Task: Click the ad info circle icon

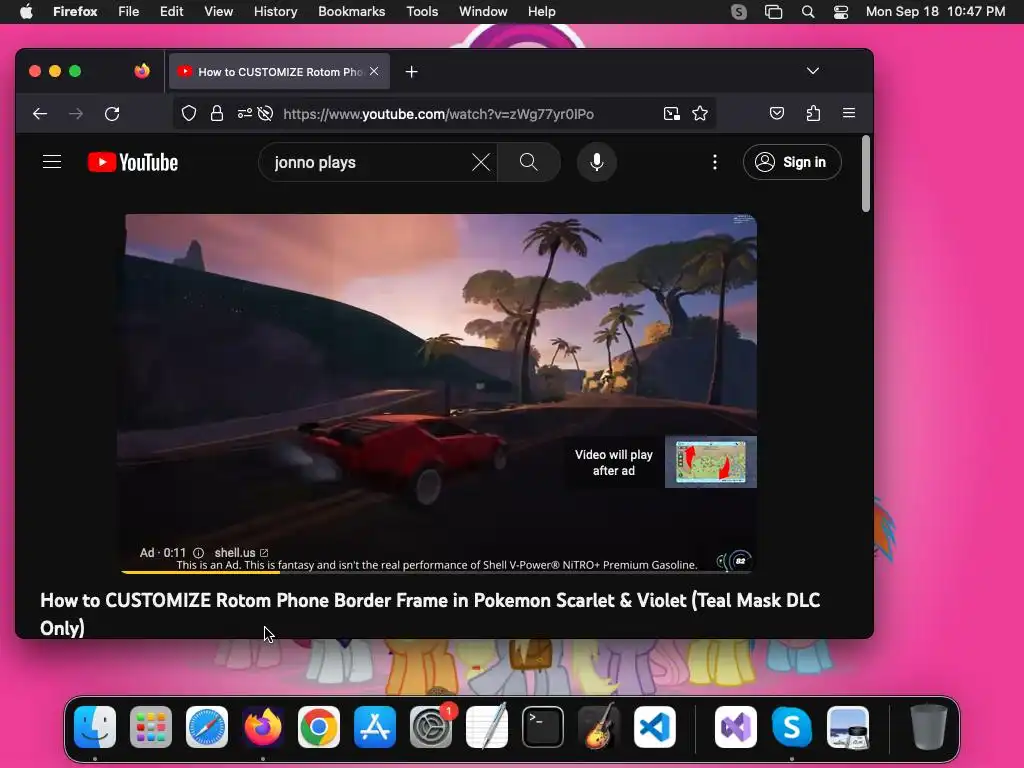Action: 199,553
